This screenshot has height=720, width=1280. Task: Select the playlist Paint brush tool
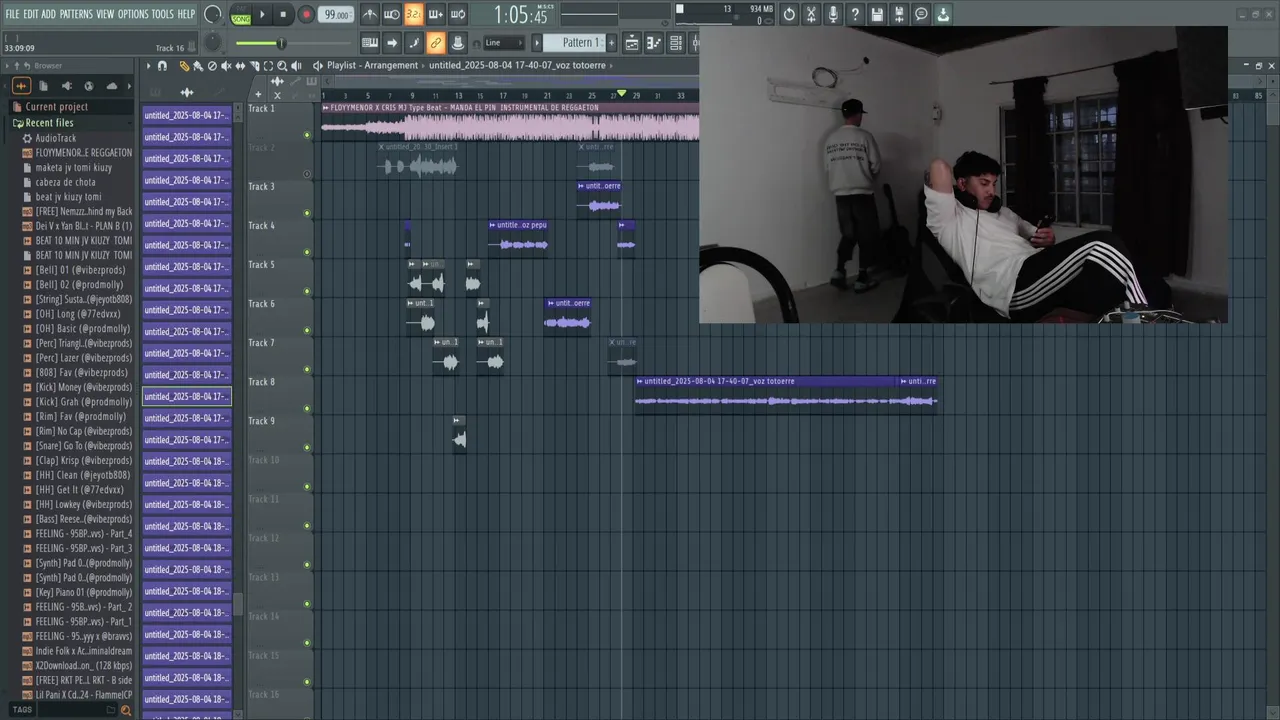click(x=197, y=66)
